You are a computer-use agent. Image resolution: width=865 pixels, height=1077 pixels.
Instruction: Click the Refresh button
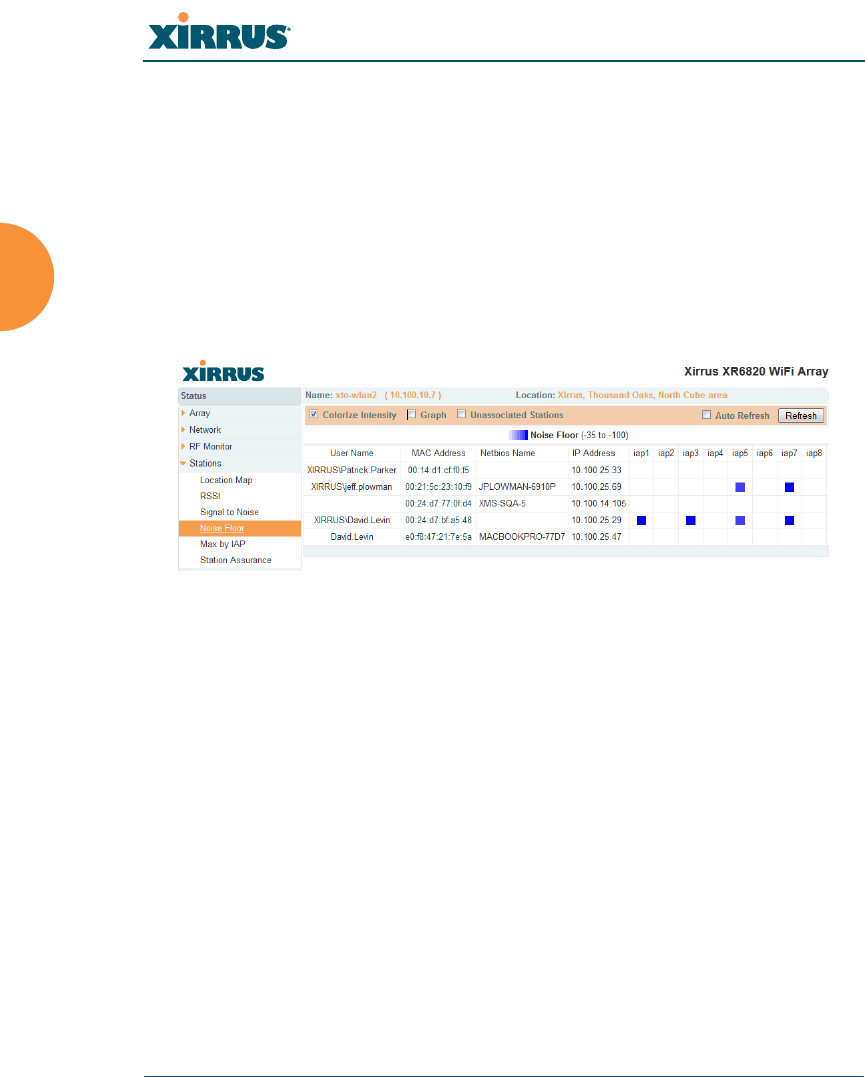click(x=800, y=416)
